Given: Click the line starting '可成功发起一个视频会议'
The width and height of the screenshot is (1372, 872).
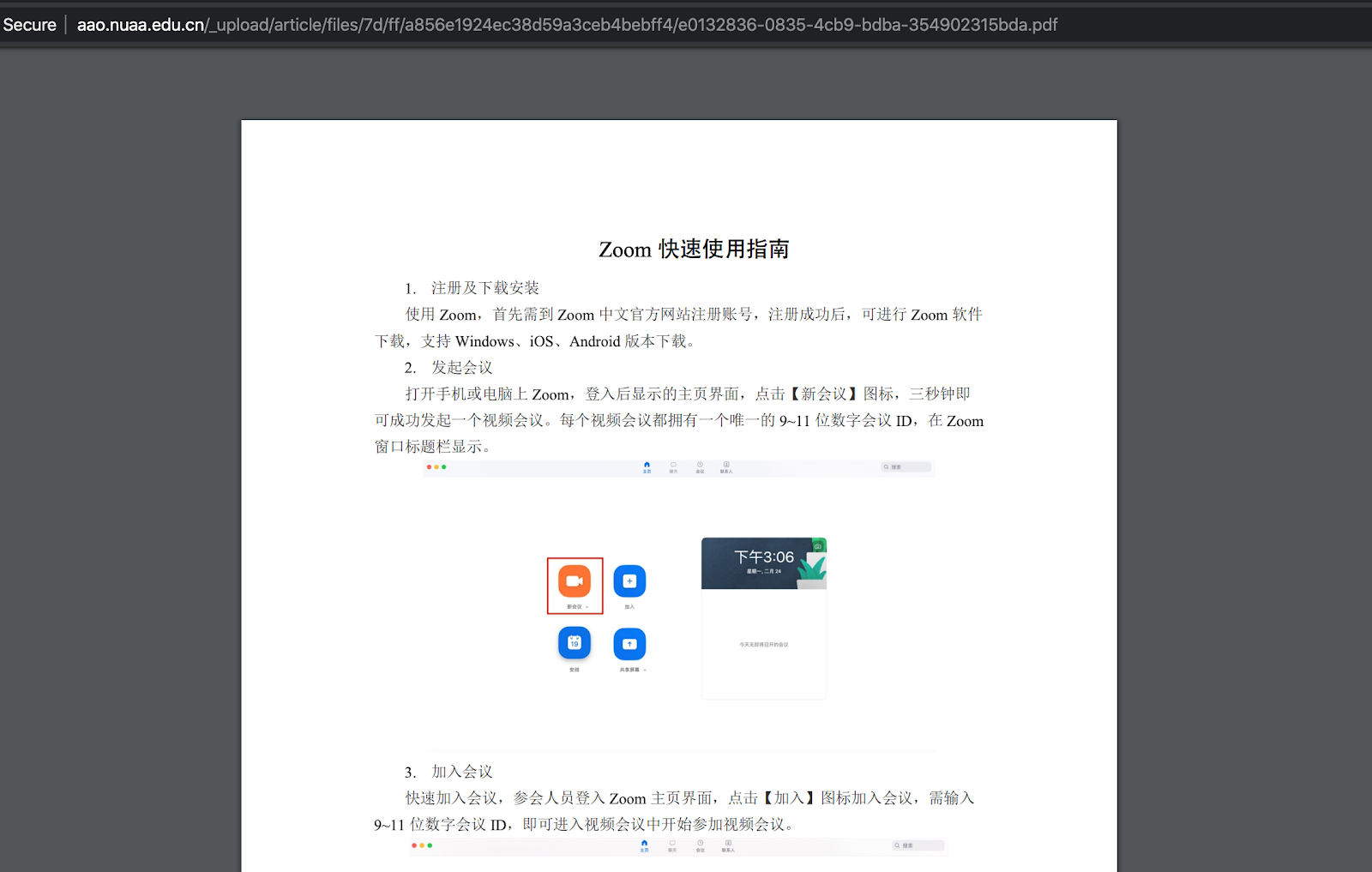Looking at the screenshot, I should click(x=679, y=421).
